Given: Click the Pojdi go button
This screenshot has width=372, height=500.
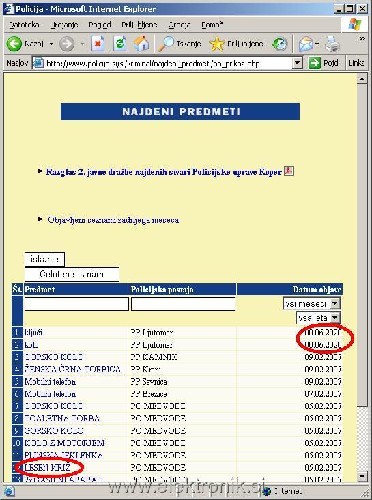Looking at the screenshot, I should (323, 63).
